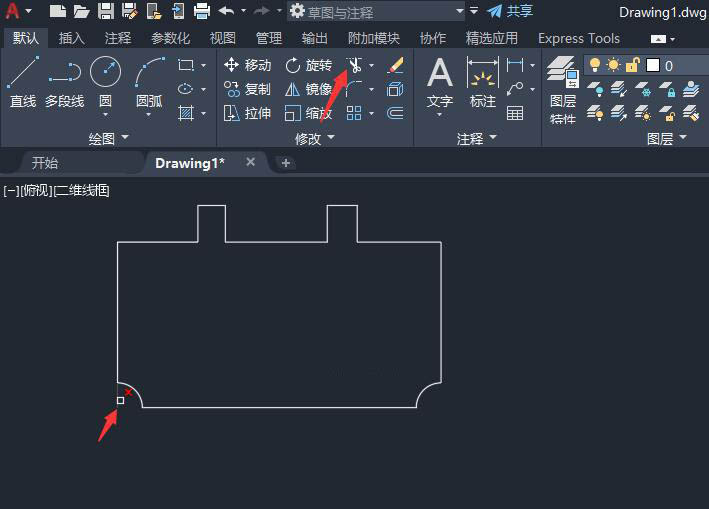Toggle the layer lock padlock icon
709x509 pixels.
coord(632,65)
